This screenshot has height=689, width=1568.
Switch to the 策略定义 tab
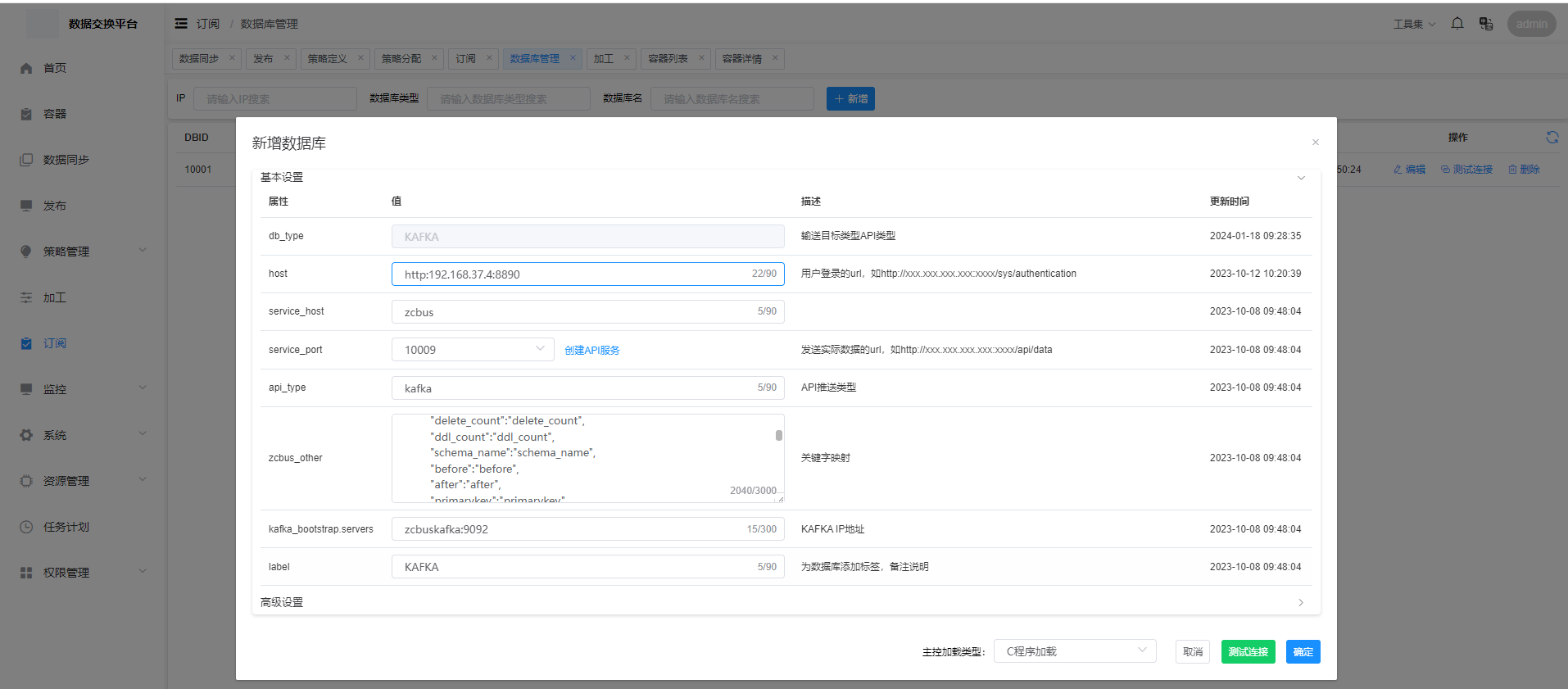328,58
